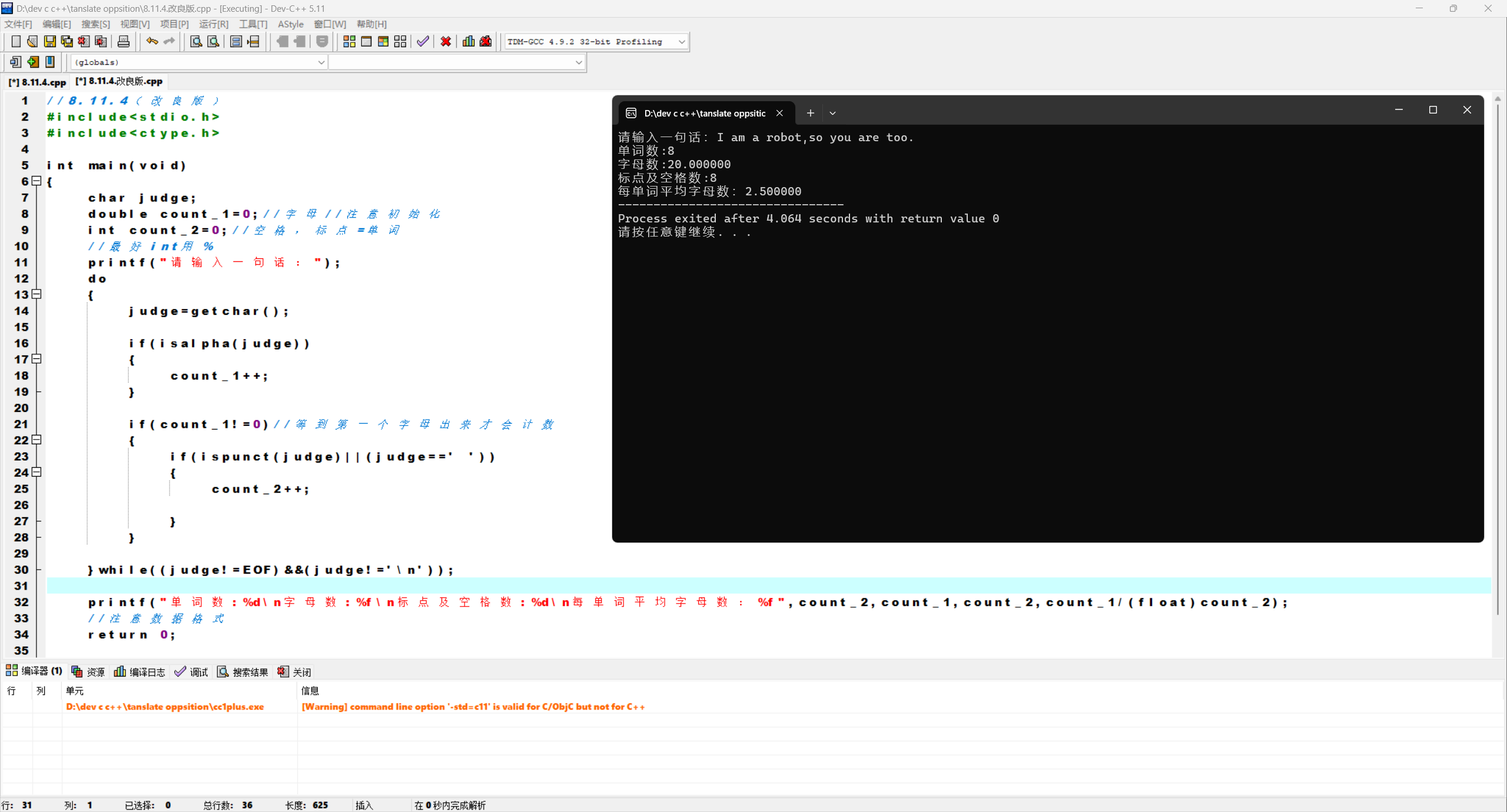Click the Find magnifier toolbar icon
Viewport: 1507px width, 812px height.
tap(196, 42)
